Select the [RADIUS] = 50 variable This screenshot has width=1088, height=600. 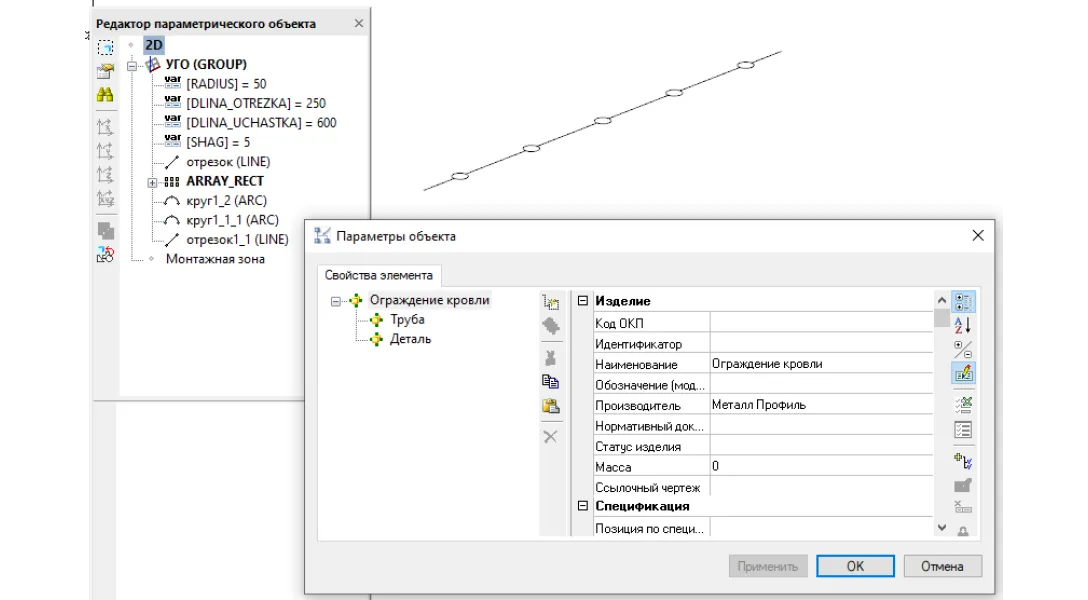[226, 84]
